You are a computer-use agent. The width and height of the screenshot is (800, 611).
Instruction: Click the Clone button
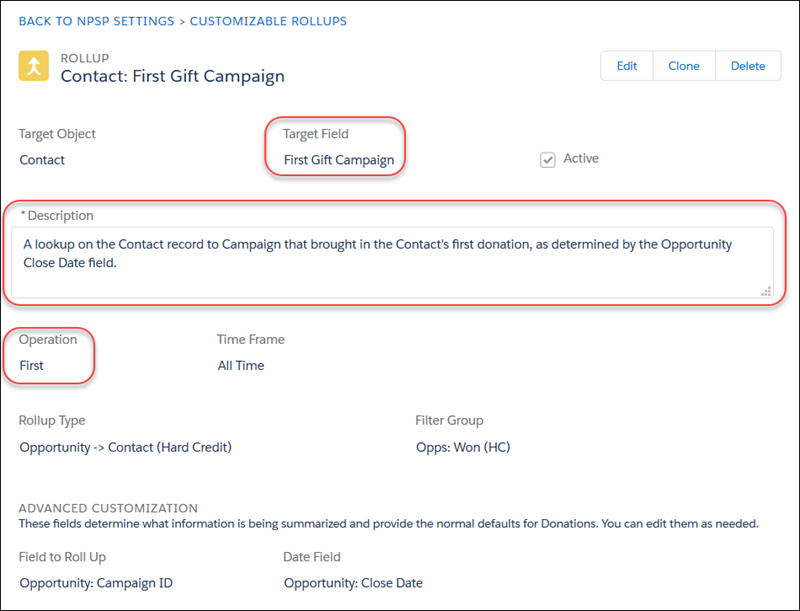683,66
